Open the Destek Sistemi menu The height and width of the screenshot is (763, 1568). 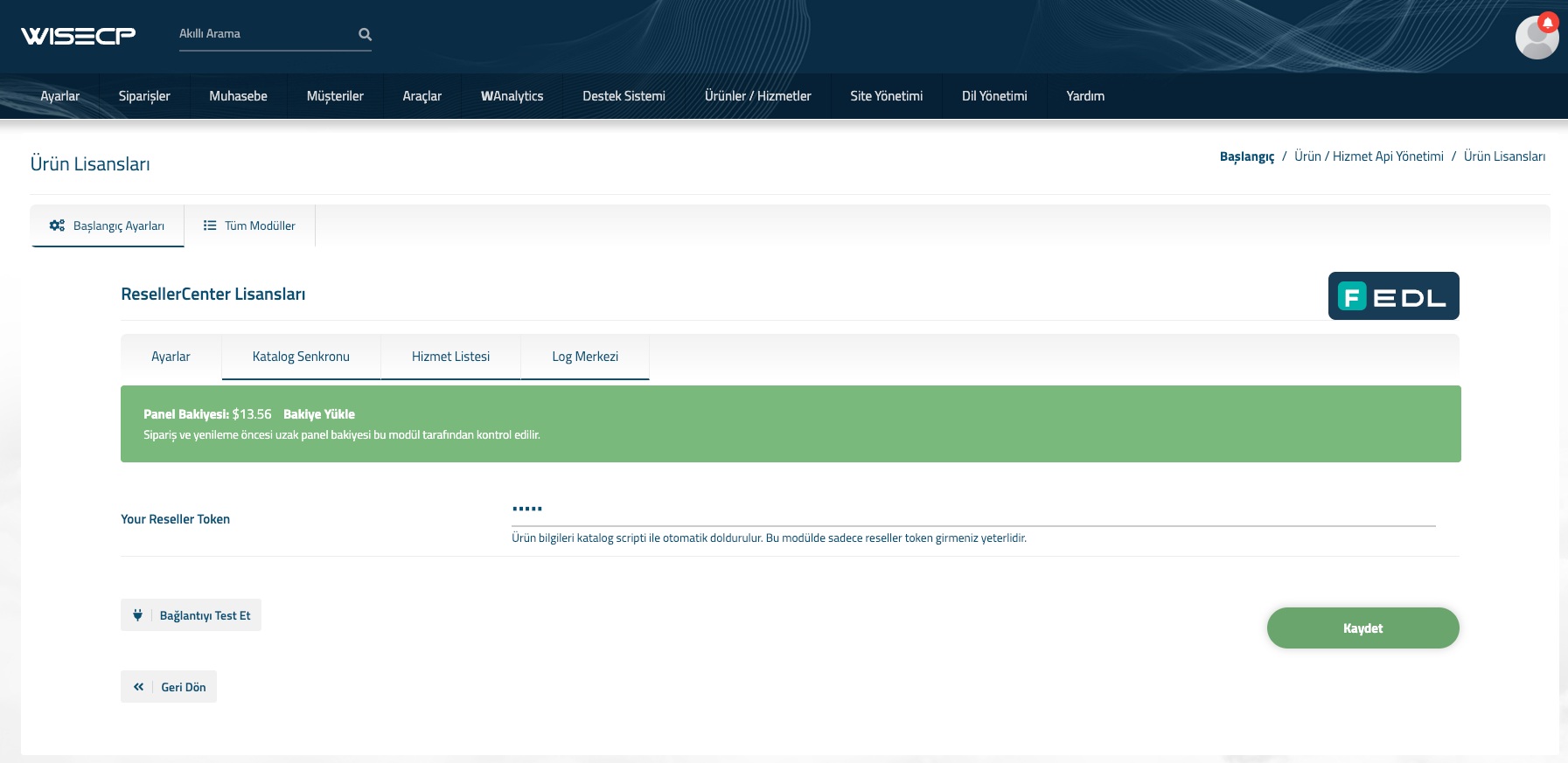624,96
